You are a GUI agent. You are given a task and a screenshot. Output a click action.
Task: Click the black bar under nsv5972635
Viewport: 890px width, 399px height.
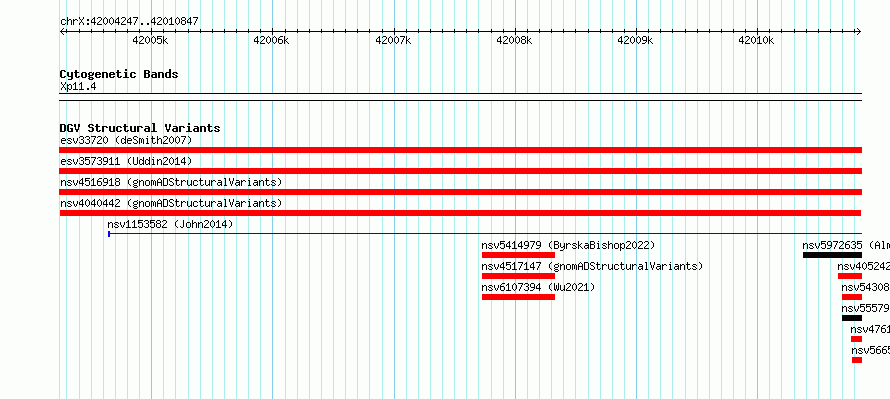832,255
